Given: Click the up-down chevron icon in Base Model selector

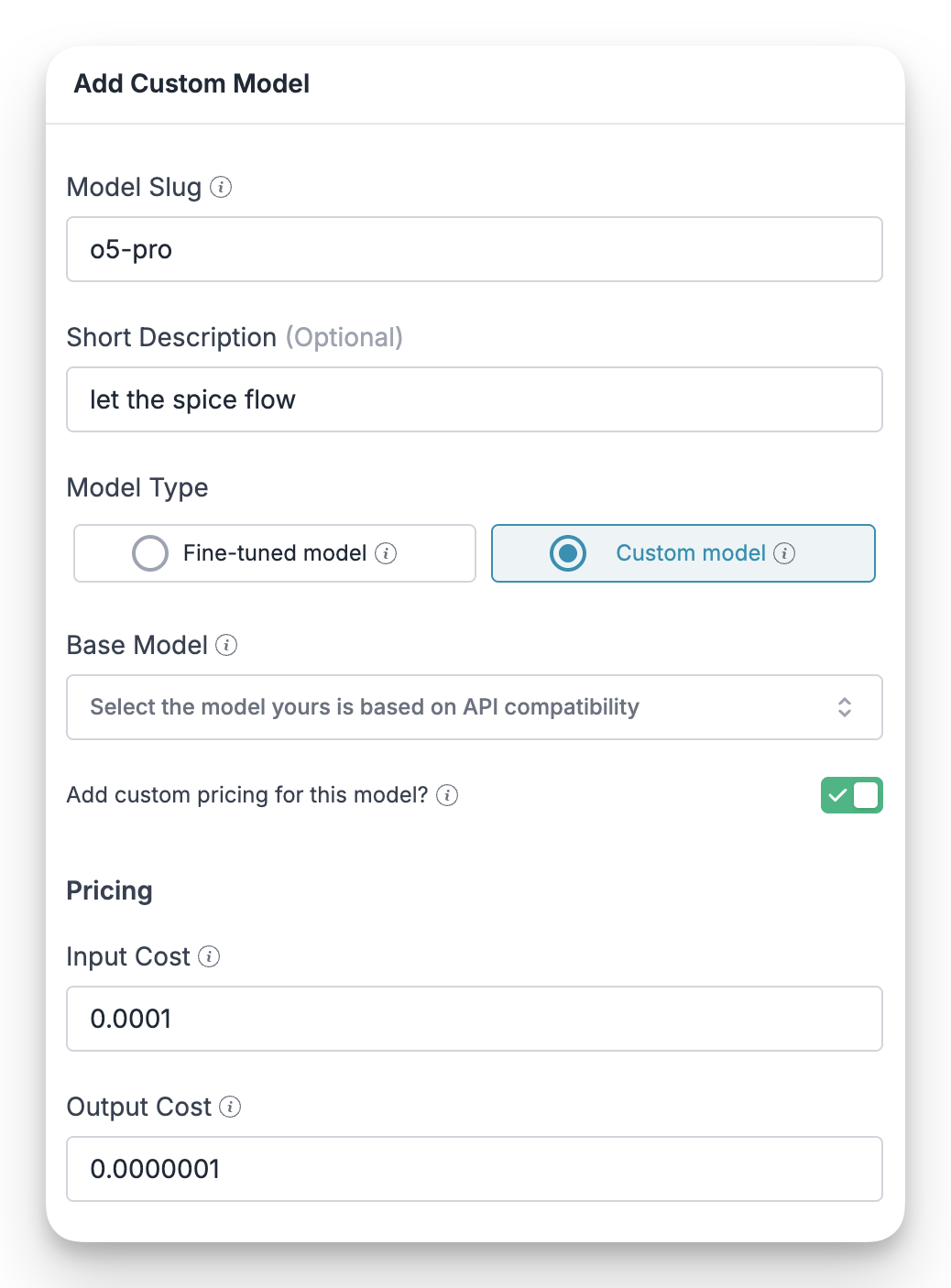Looking at the screenshot, I should (846, 706).
